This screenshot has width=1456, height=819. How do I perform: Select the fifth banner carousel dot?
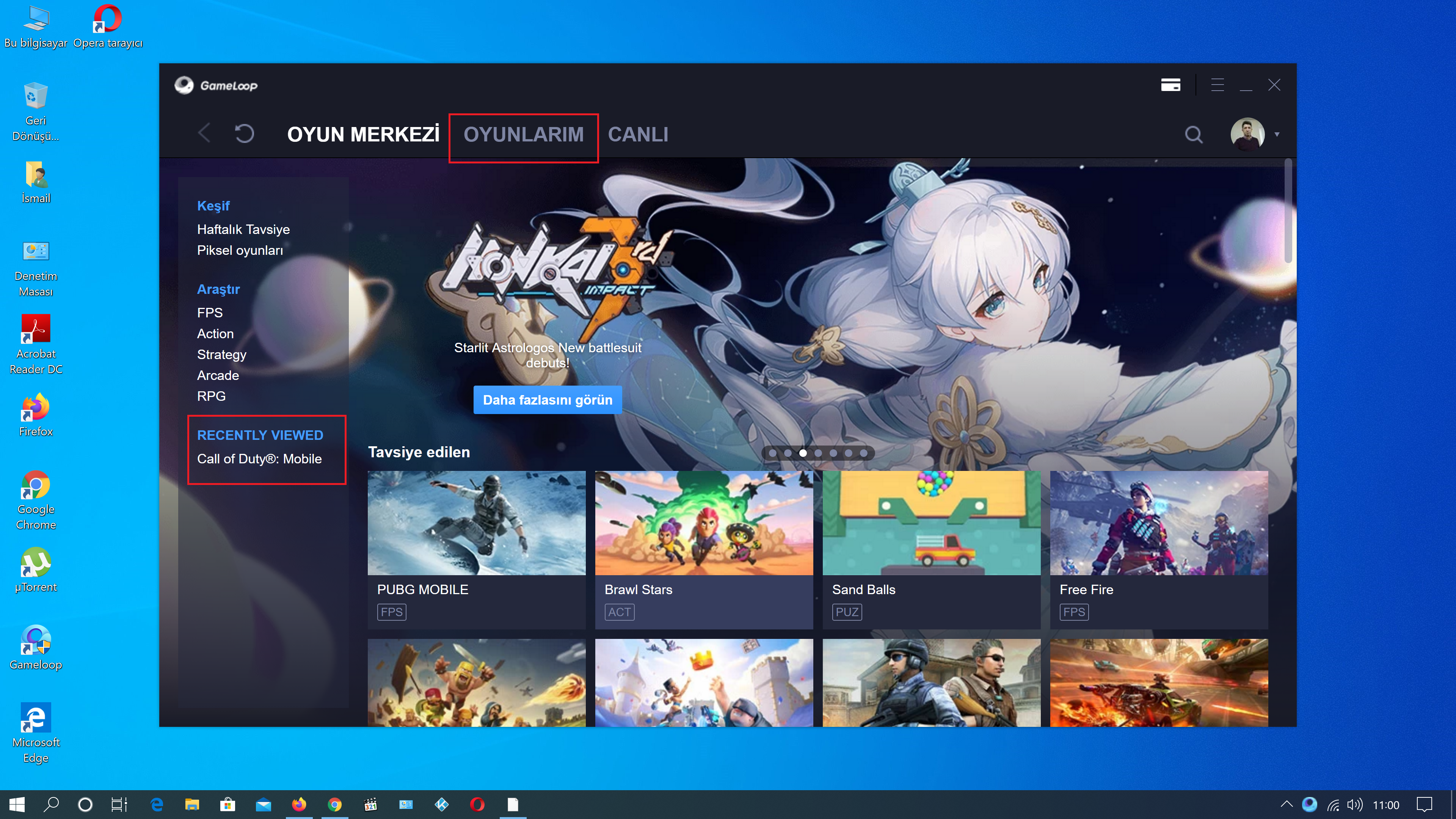click(833, 453)
